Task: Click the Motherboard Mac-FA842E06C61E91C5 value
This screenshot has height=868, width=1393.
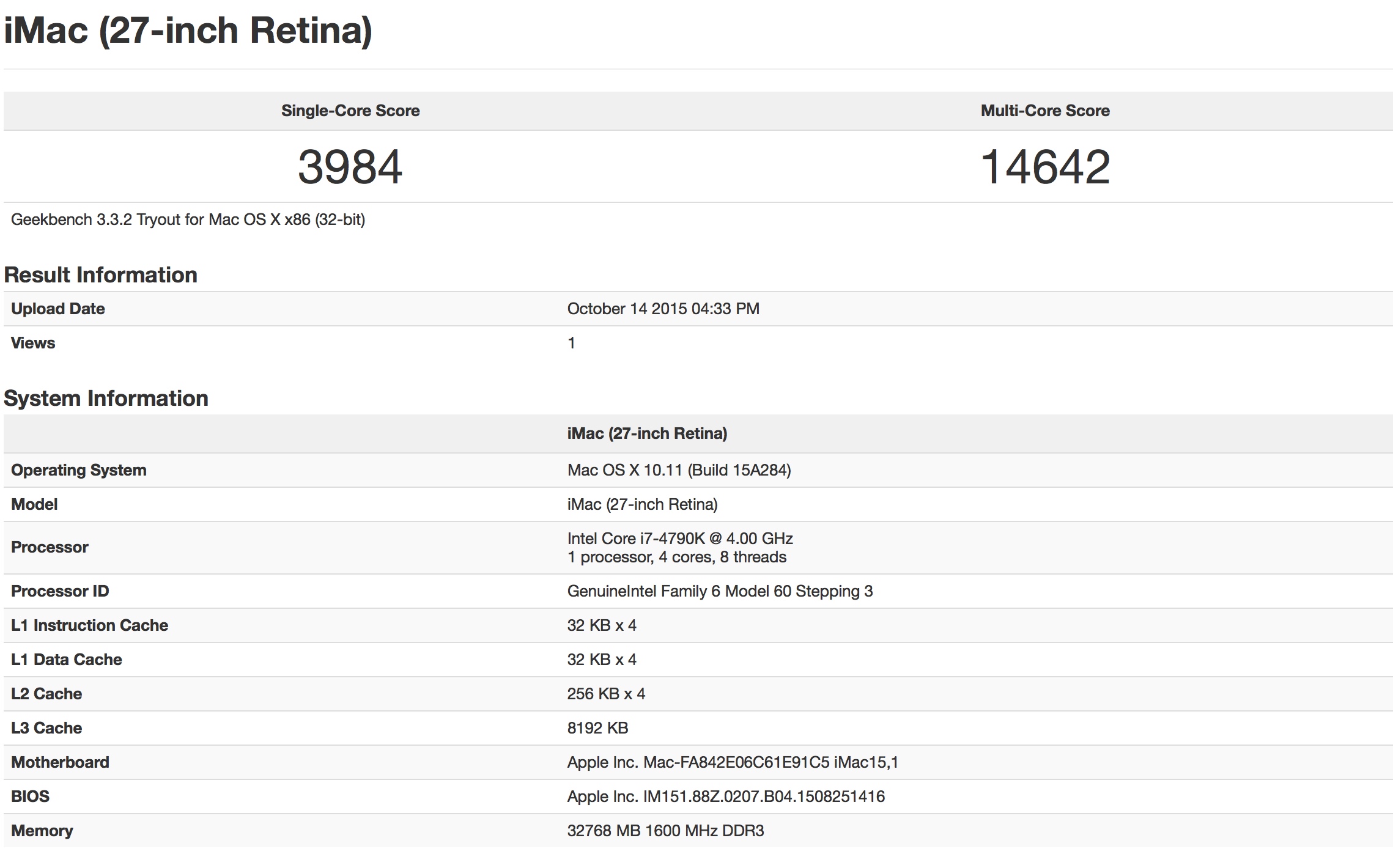Action: click(x=732, y=762)
